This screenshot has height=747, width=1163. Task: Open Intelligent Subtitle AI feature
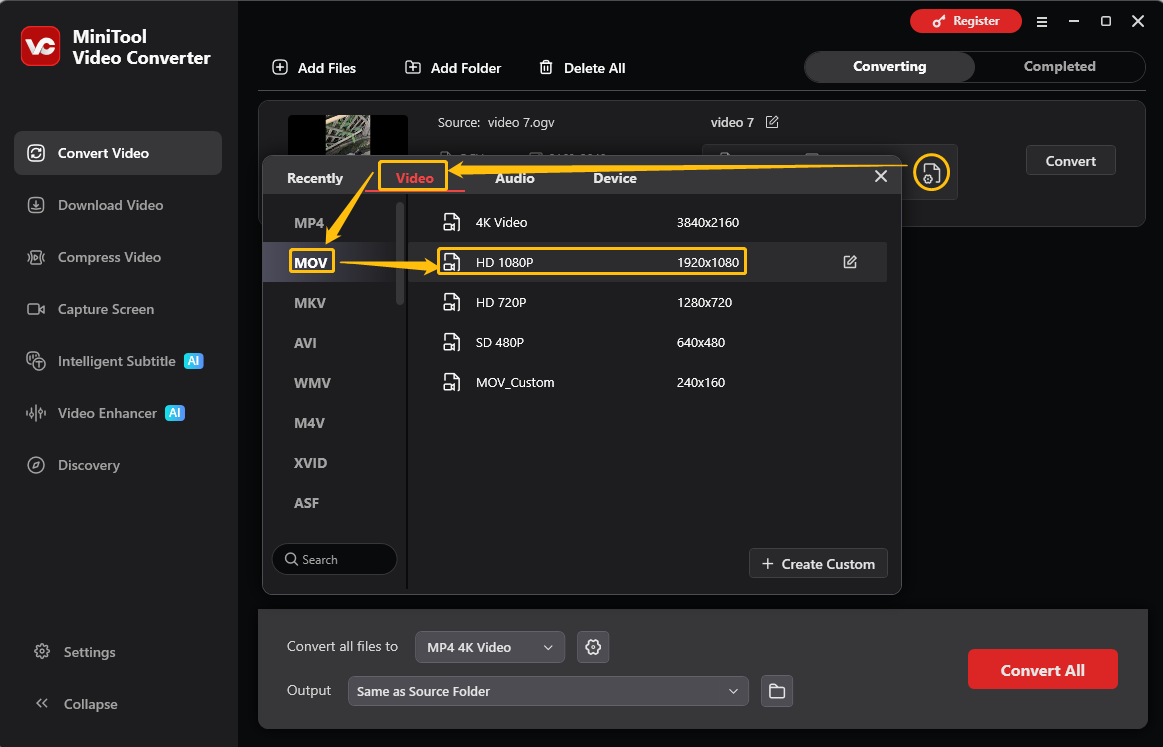(118, 361)
